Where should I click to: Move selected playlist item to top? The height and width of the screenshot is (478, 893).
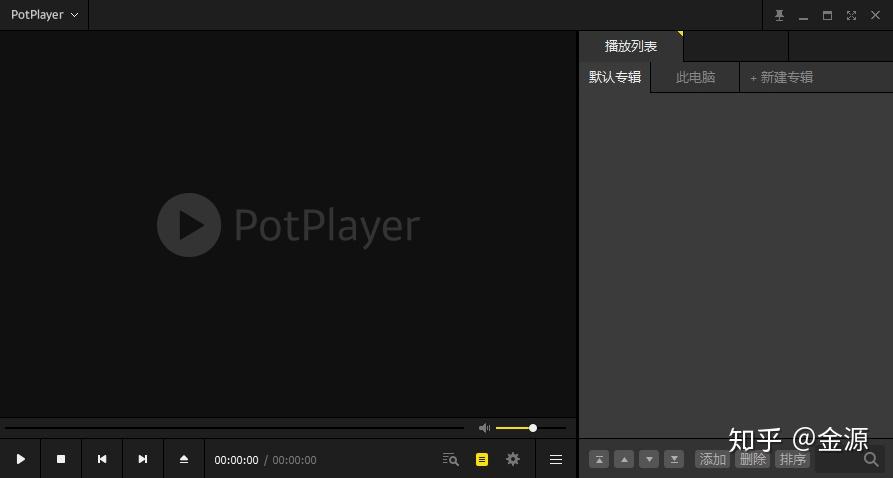click(x=599, y=459)
